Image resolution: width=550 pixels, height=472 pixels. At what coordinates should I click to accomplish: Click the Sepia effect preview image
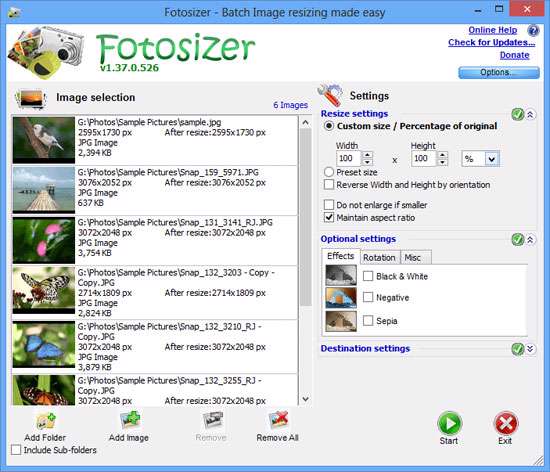(x=341, y=321)
